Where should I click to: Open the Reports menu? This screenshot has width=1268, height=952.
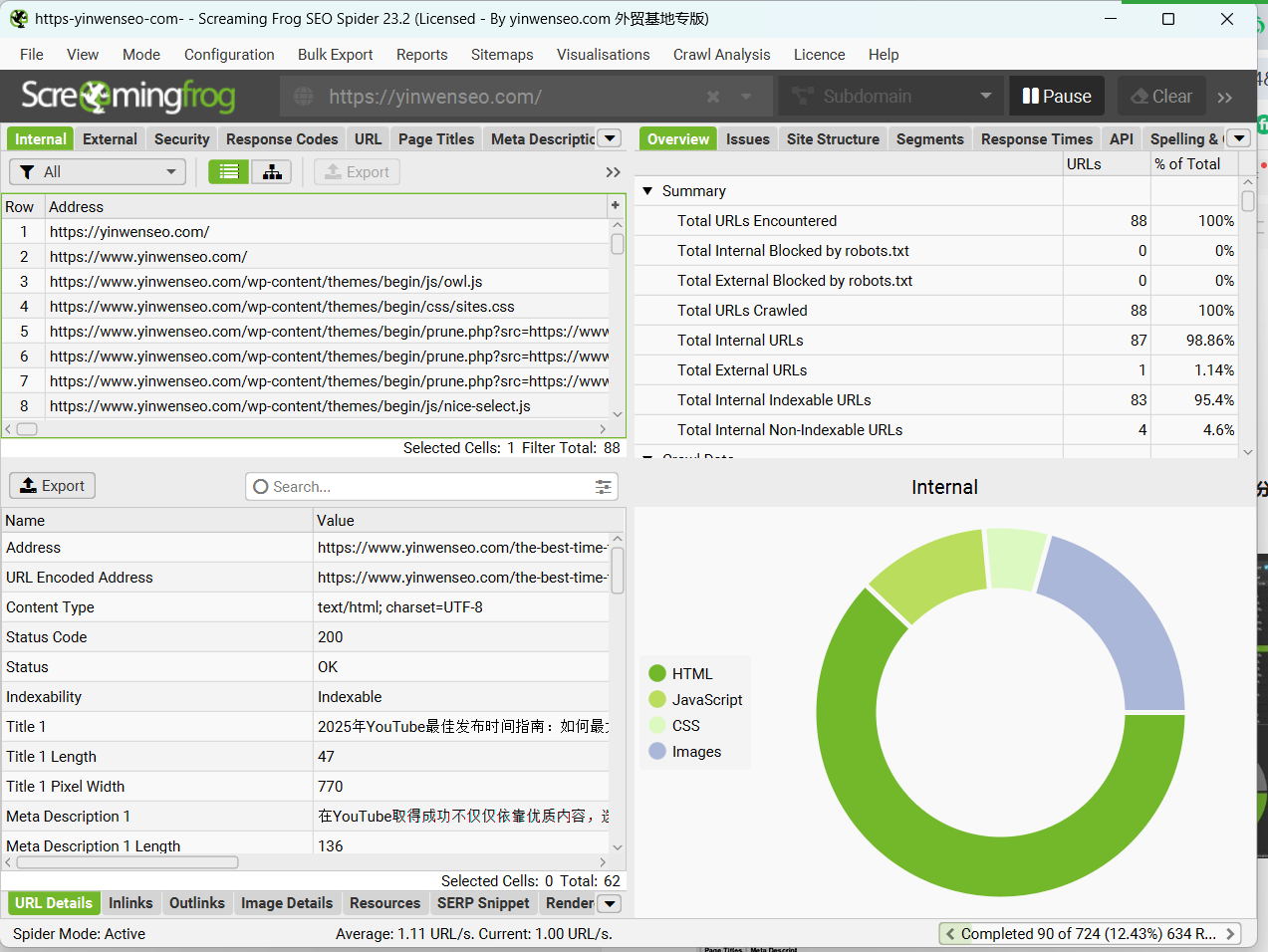click(422, 55)
